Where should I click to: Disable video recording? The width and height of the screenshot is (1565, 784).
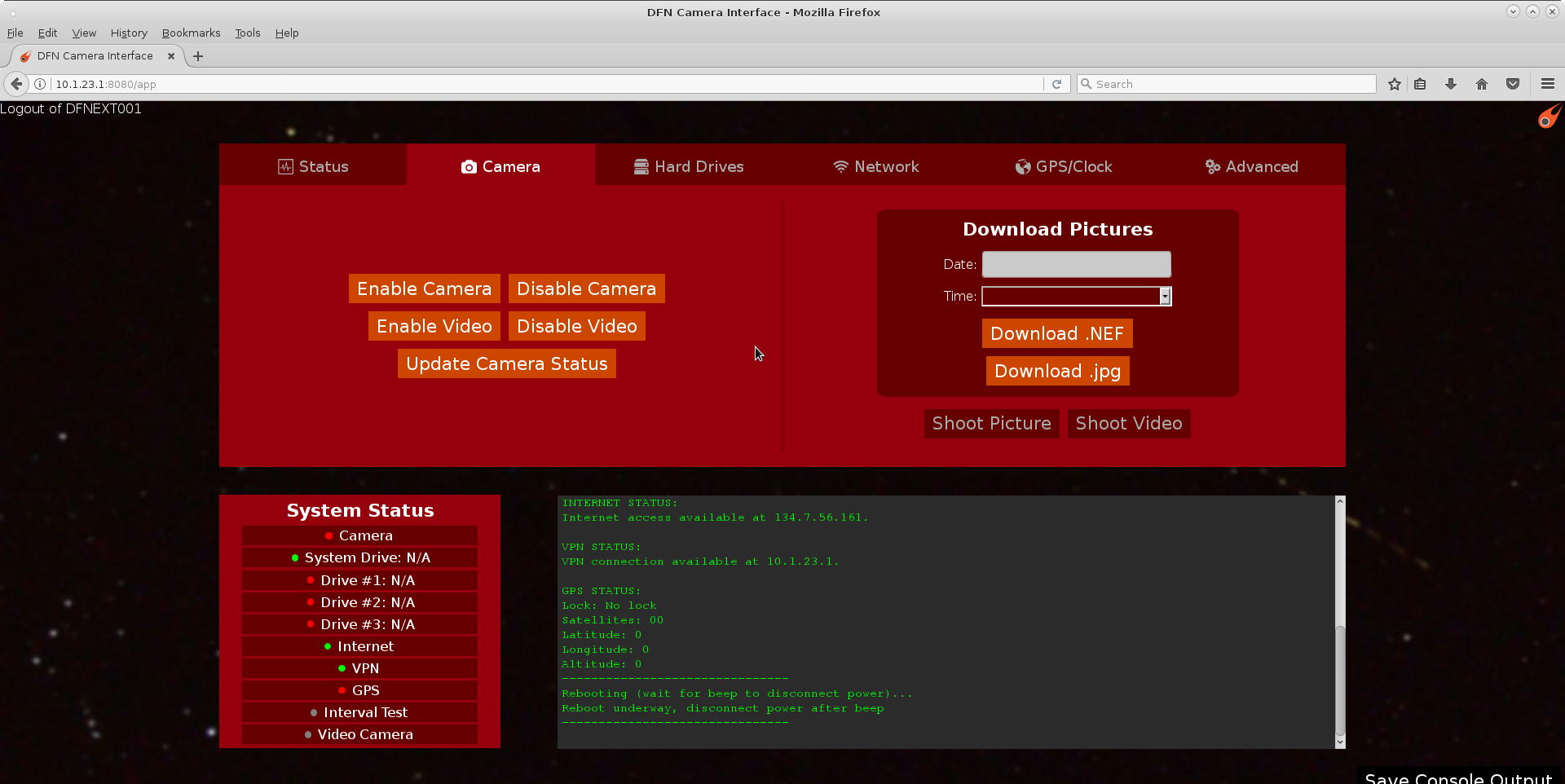(x=576, y=325)
